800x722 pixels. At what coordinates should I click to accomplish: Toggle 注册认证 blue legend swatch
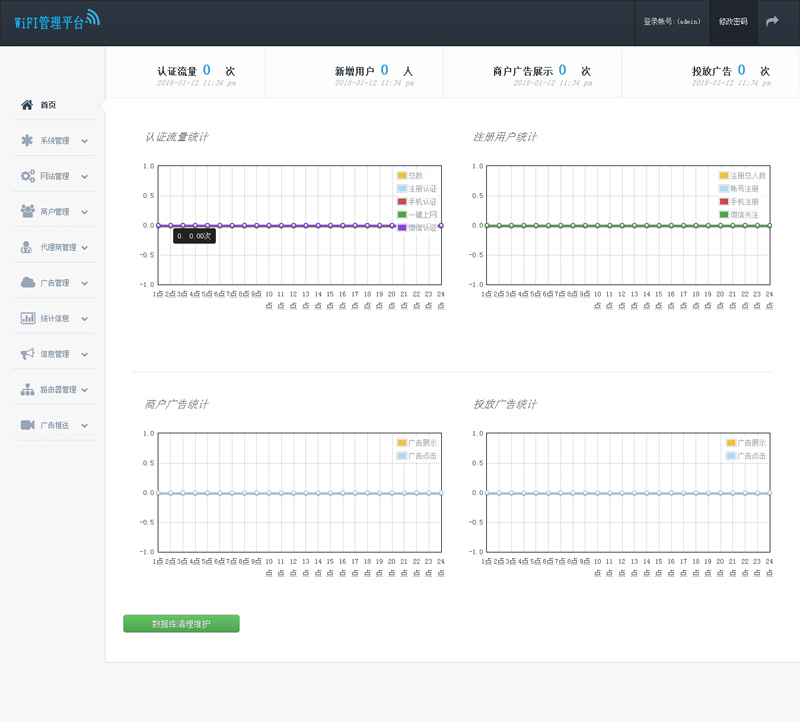point(402,189)
